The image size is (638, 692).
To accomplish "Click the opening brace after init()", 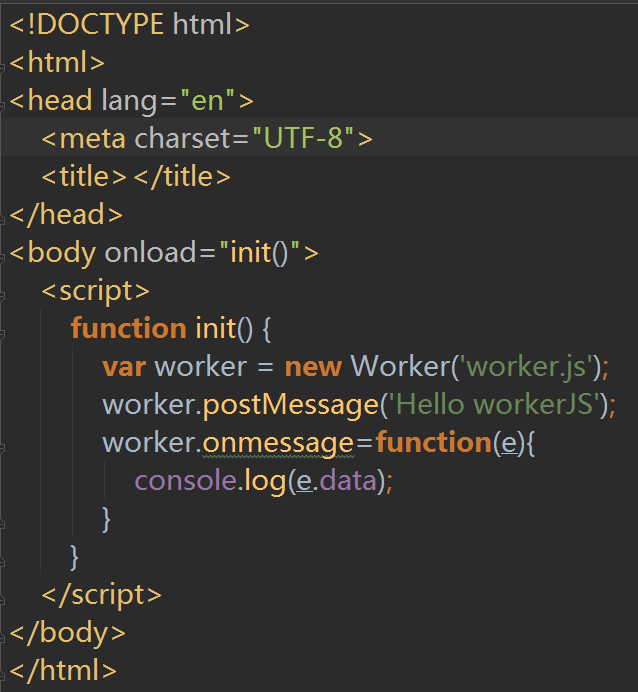I will [266, 329].
